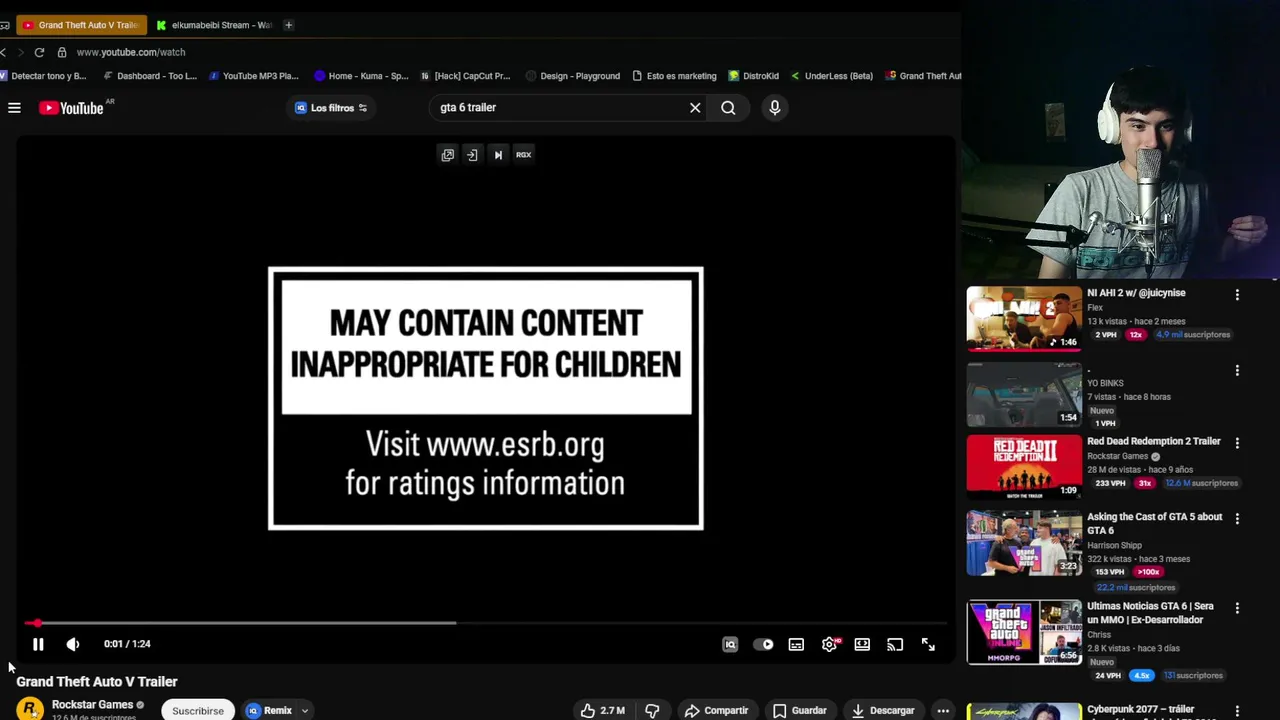Open Ultimas Noticias GTA 6 video title

pos(1150,613)
